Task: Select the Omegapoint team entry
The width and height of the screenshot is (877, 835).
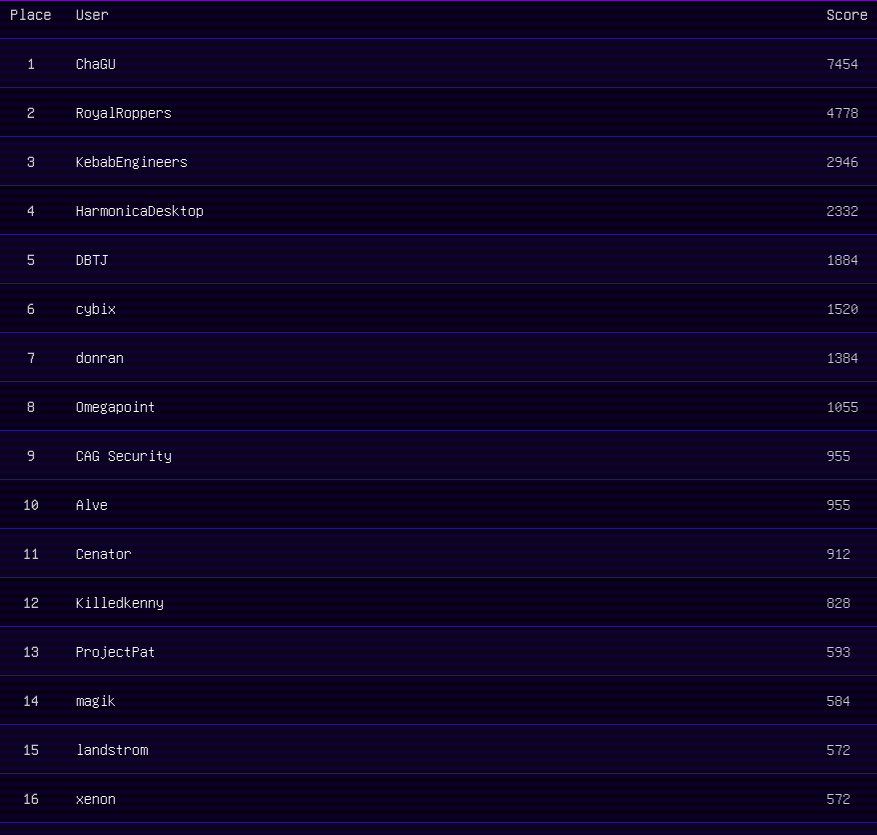Action: [115, 407]
